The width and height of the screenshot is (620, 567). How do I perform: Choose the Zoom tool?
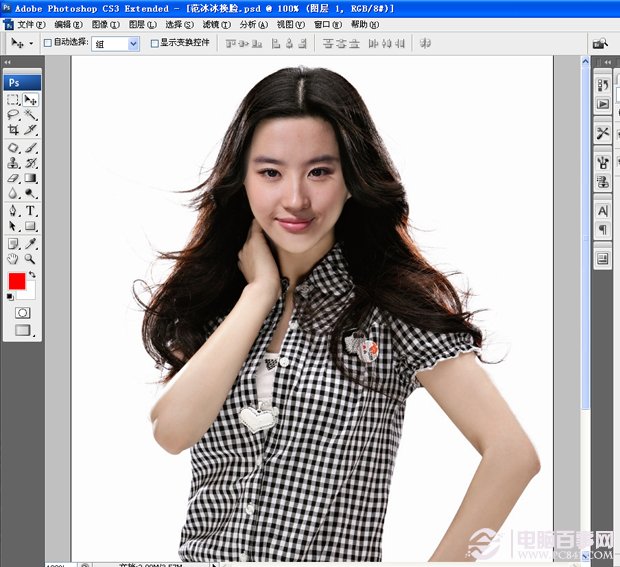pos(30,259)
